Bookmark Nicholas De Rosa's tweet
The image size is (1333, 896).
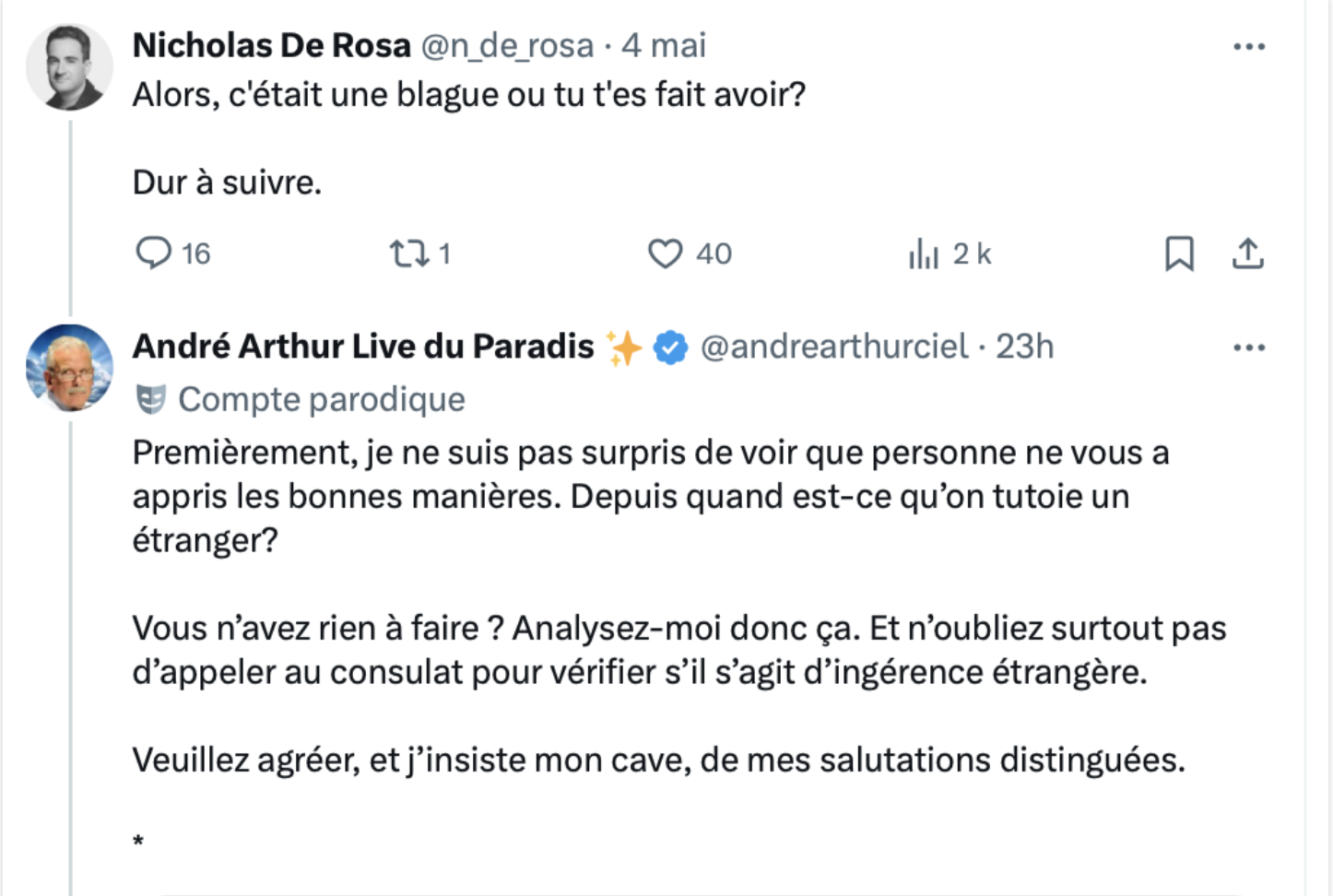pos(1179,253)
